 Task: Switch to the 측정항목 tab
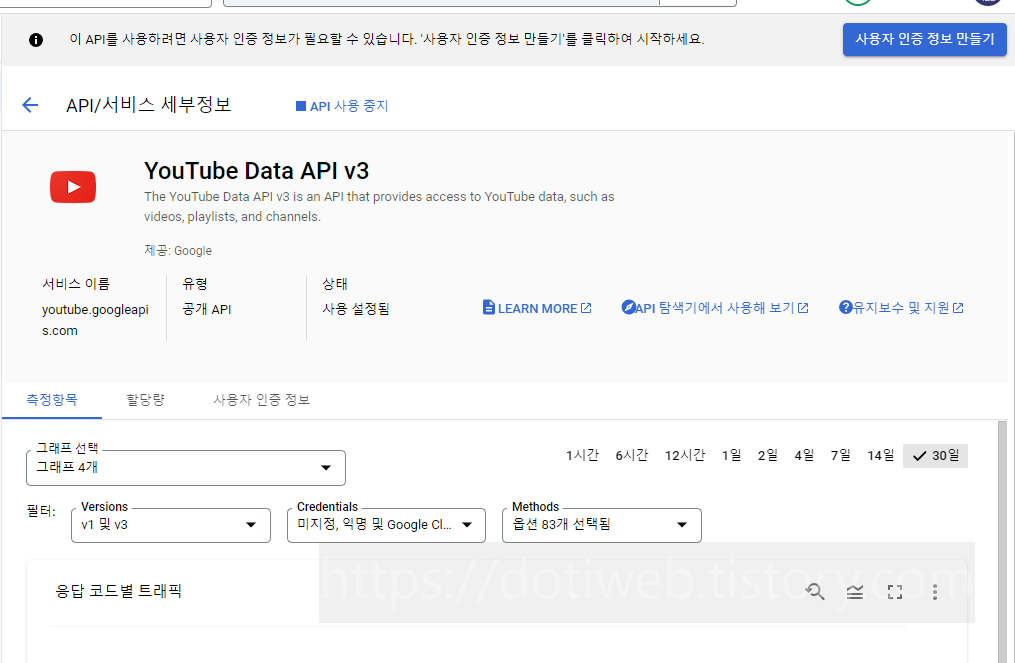pyautogui.click(x=52, y=399)
